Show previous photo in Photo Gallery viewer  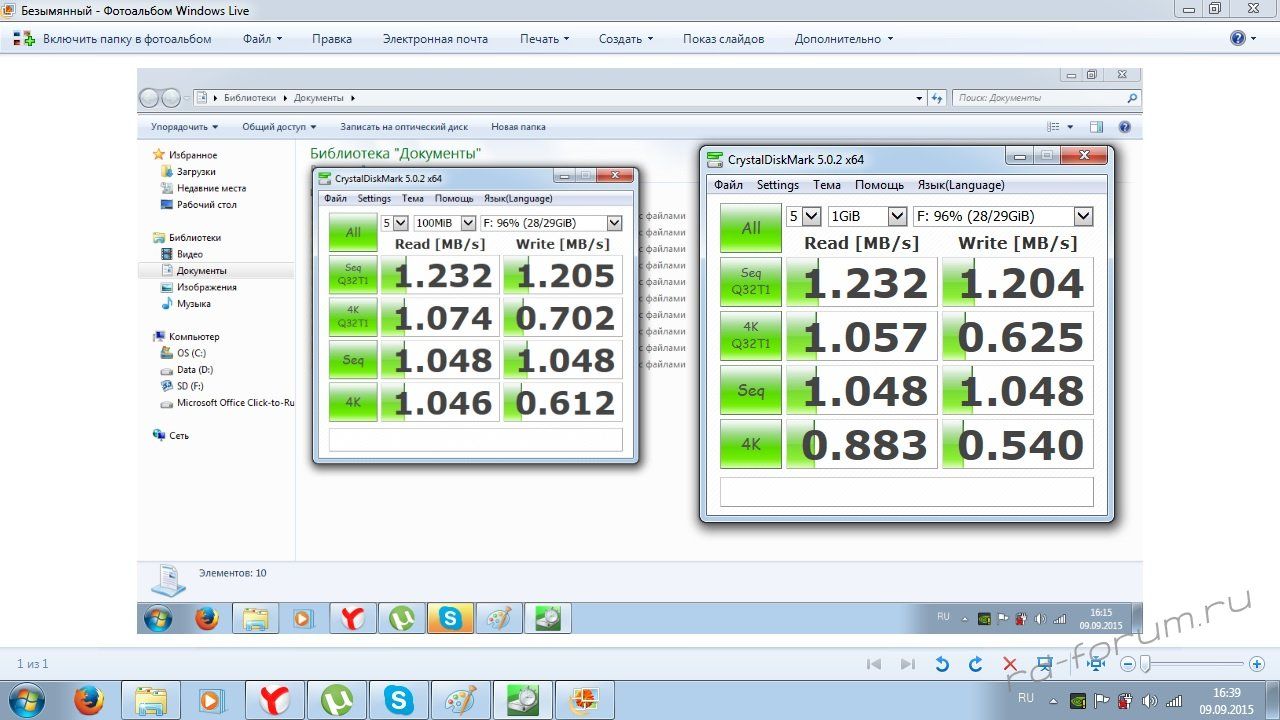[x=874, y=664]
